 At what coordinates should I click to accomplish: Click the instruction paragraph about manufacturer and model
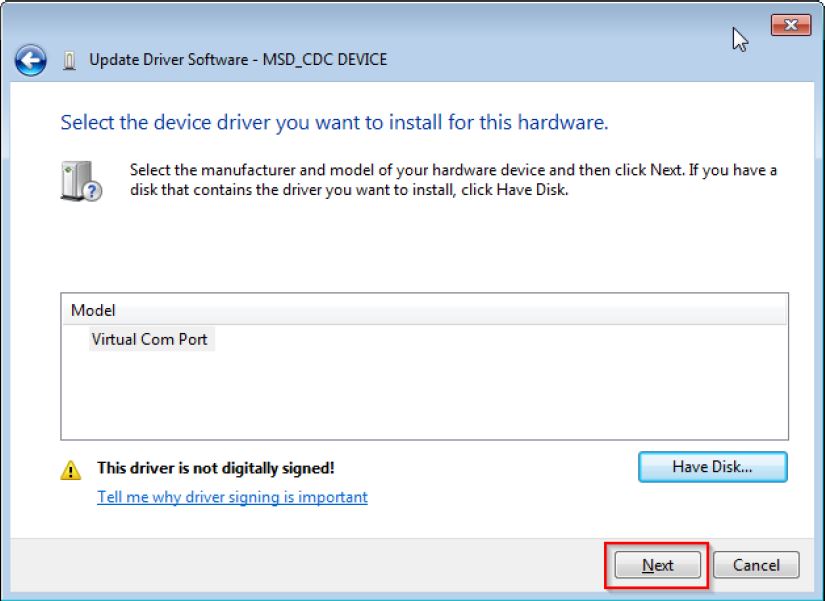(x=453, y=180)
